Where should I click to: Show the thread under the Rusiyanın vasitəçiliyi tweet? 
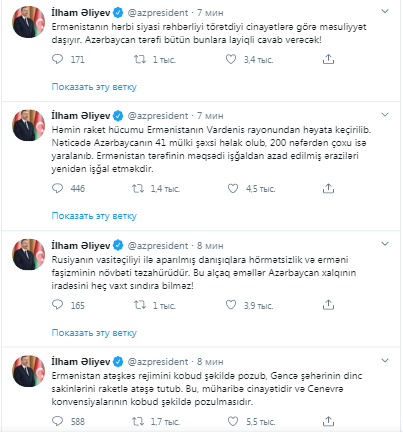point(94,333)
